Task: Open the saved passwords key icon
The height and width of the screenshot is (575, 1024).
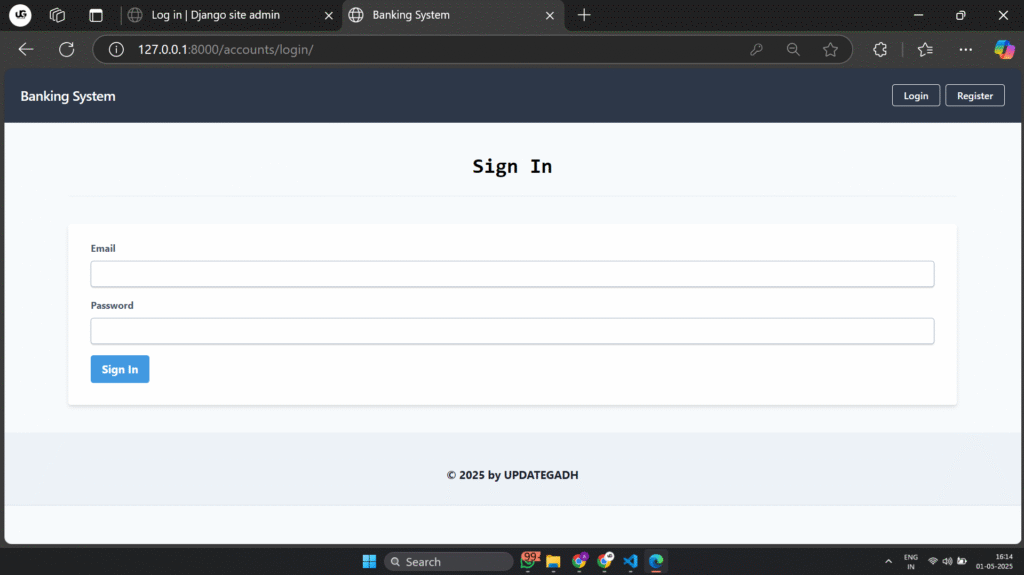Action: pos(756,50)
